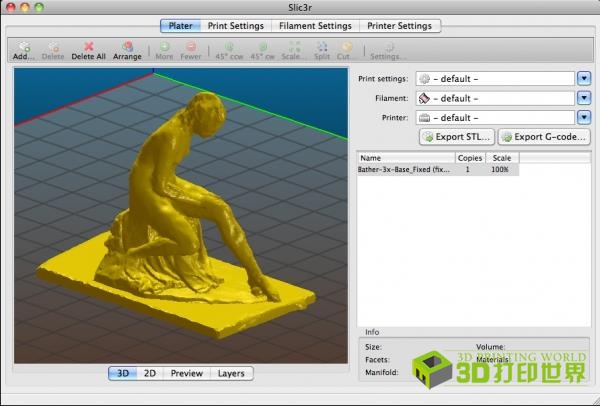Viewport: 600px width, 406px height.
Task: Select the 3D view tab
Action: click(x=122, y=373)
